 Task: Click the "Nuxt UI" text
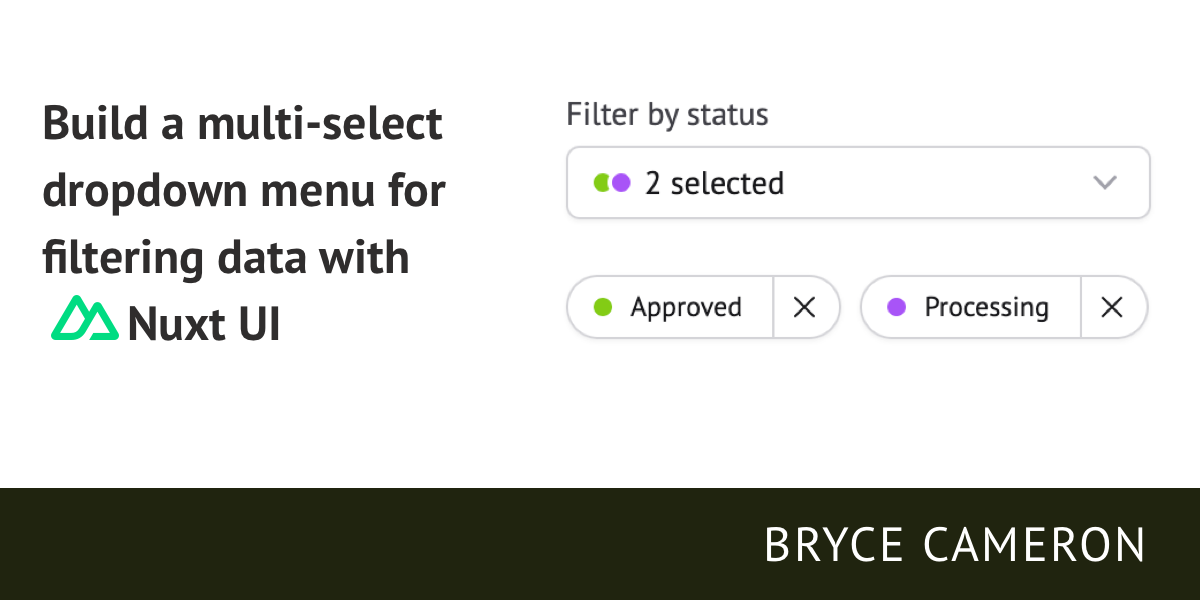click(204, 323)
